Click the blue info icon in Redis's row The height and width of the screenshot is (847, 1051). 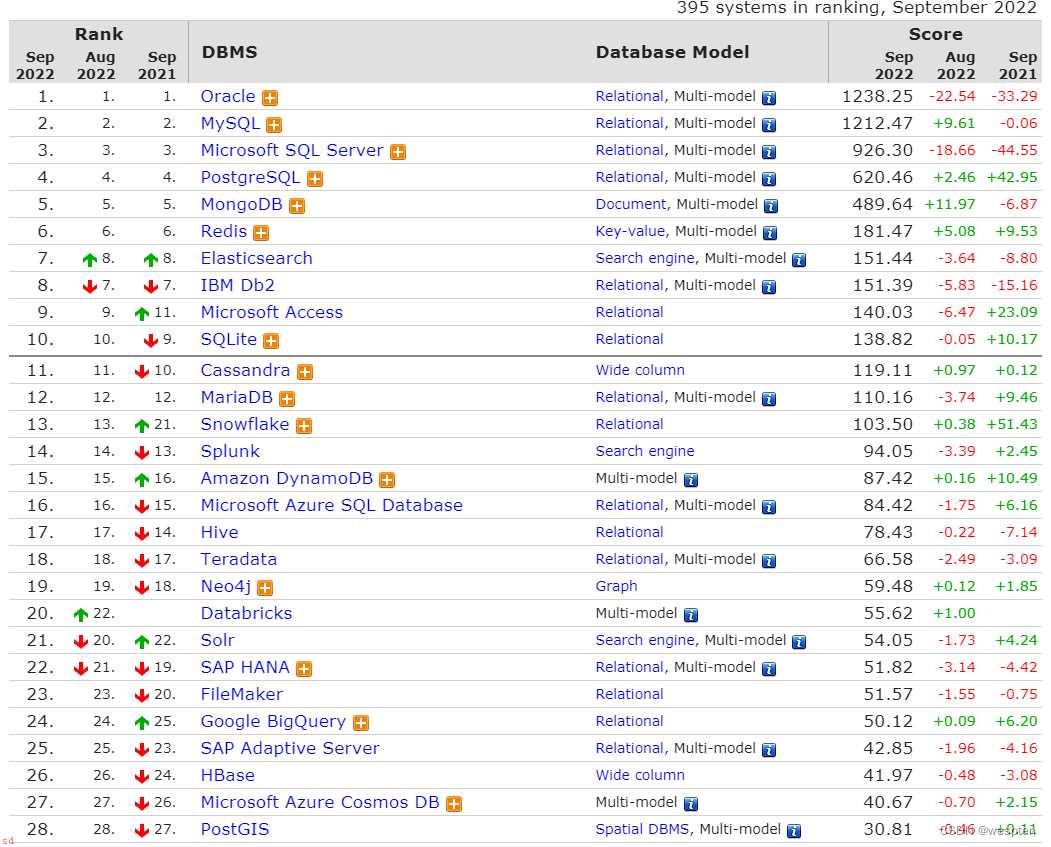(x=770, y=233)
